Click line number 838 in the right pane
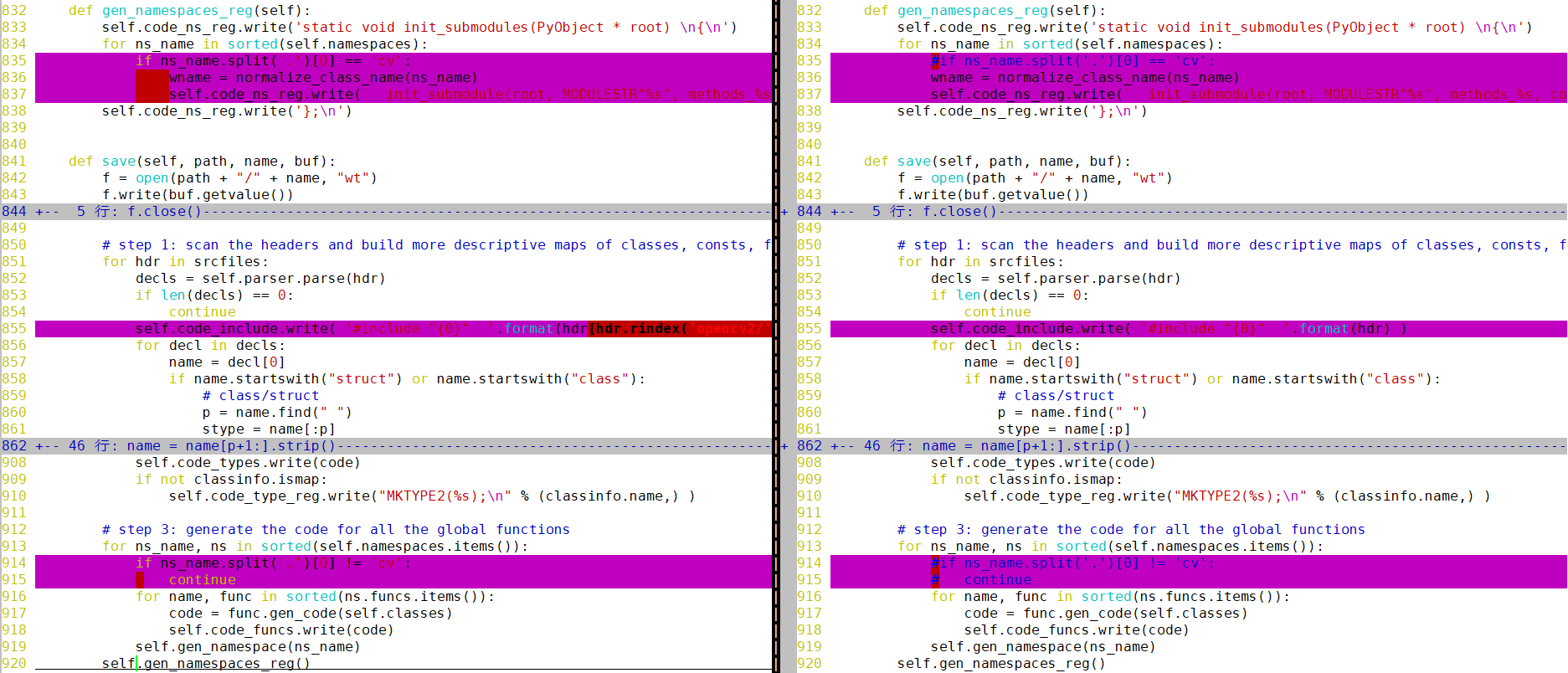The height and width of the screenshot is (673, 1568). tap(810, 111)
